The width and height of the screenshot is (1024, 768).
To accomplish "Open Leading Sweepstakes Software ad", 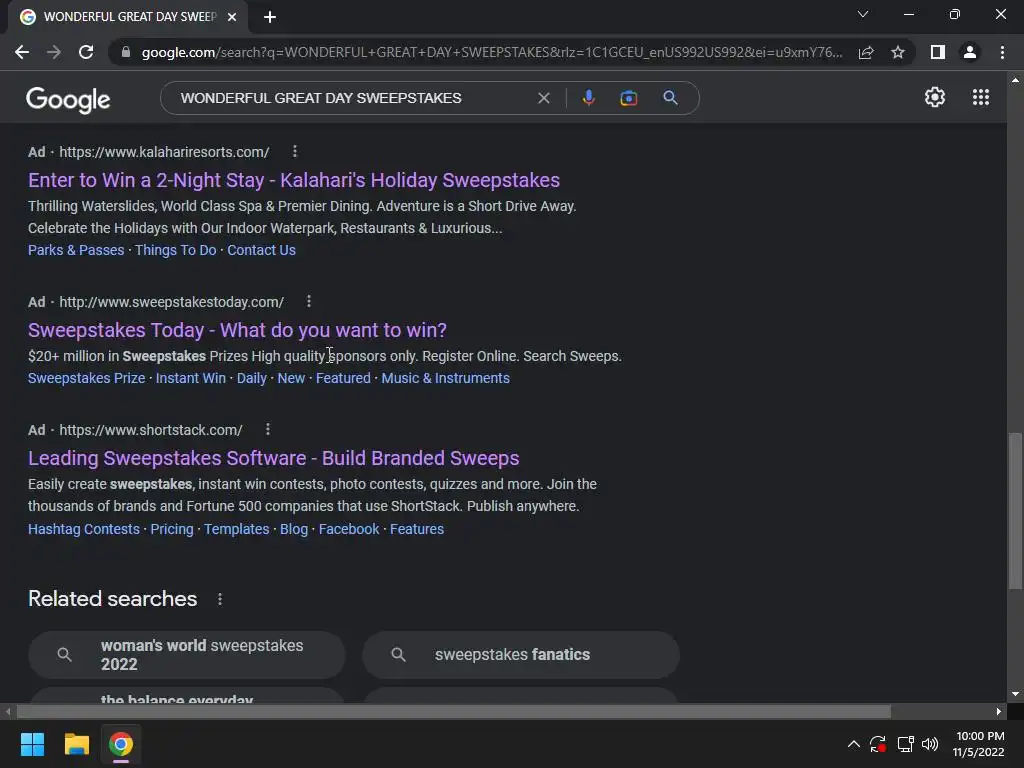I will coord(274,458).
